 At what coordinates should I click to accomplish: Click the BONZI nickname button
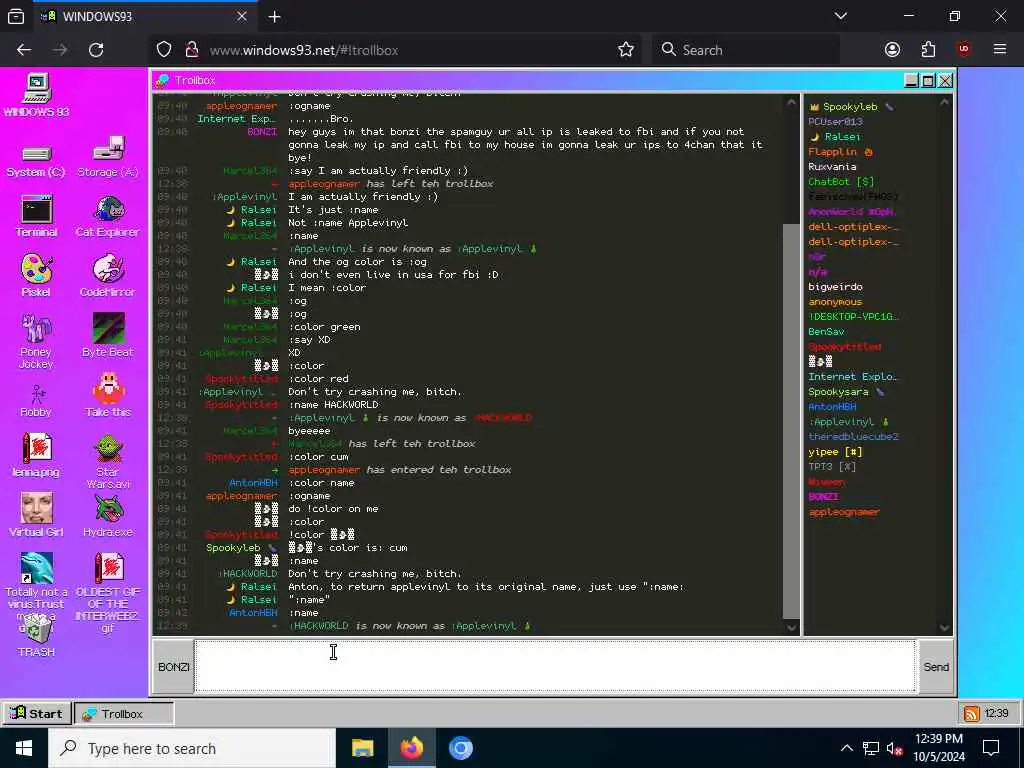coord(173,667)
